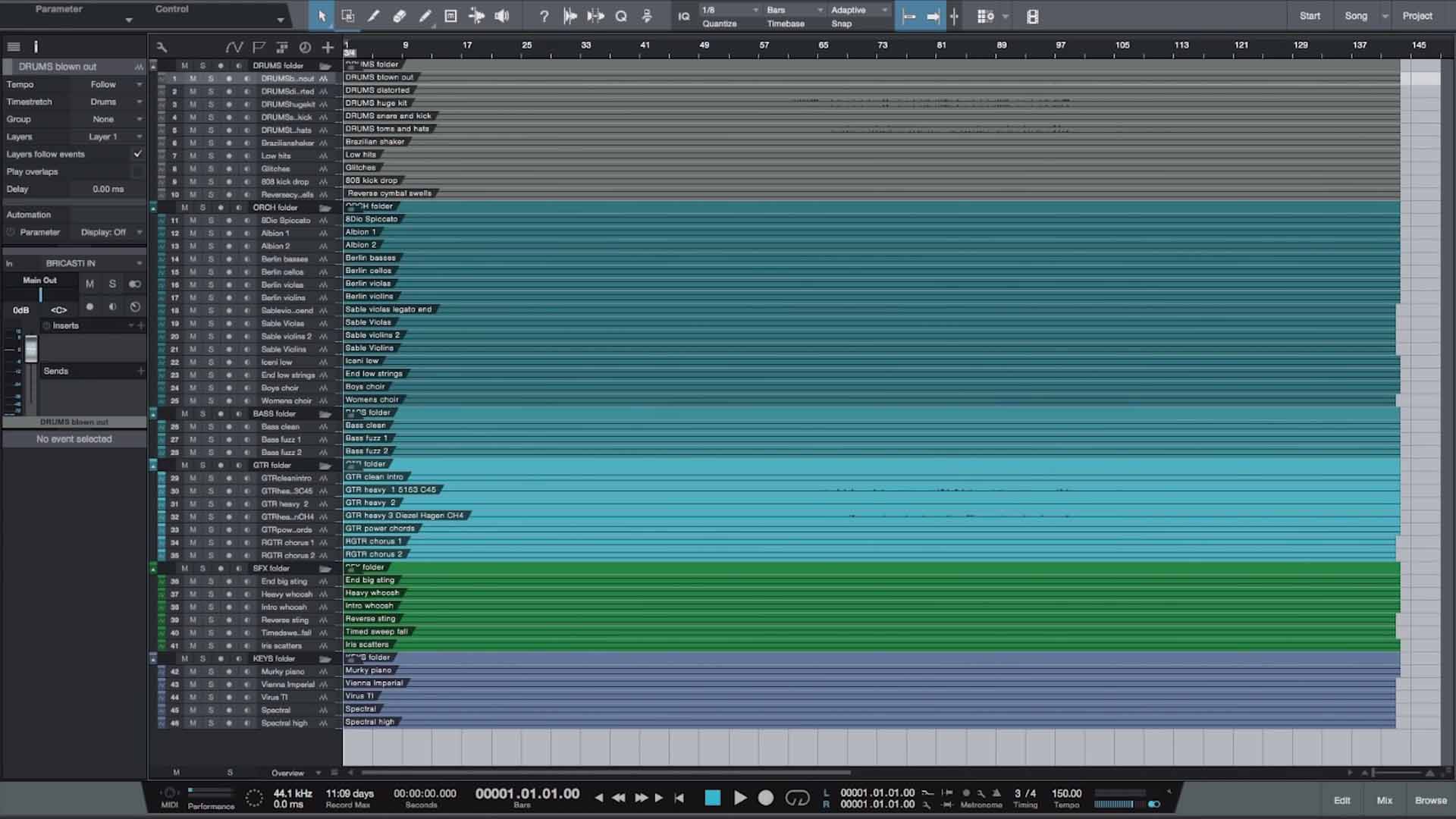This screenshot has height=819, width=1456.
Task: Solo the Glitches track
Action: click(x=211, y=169)
